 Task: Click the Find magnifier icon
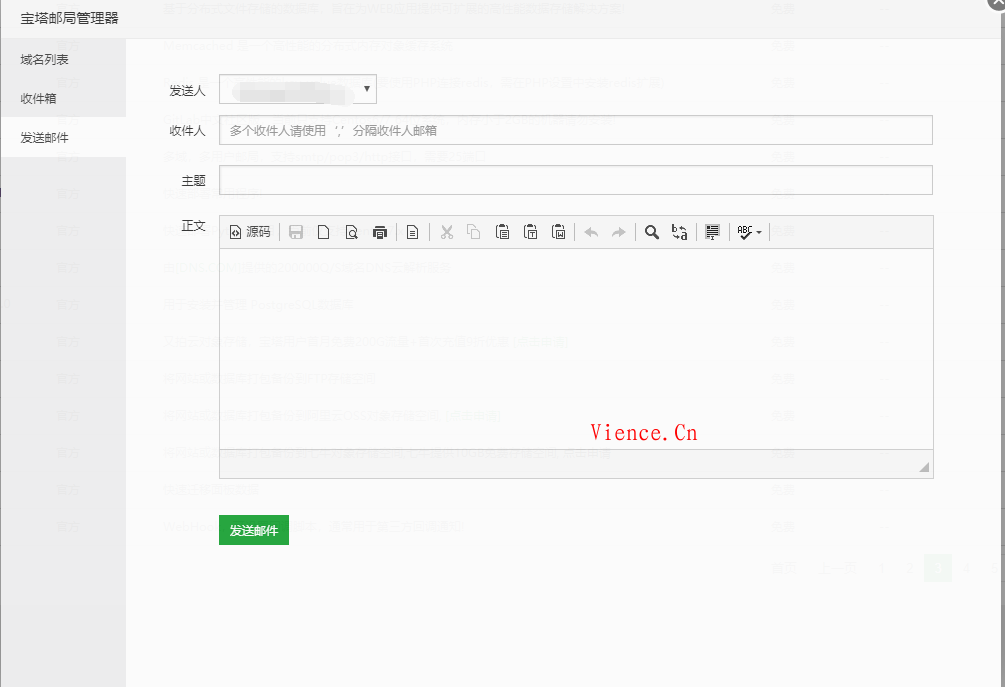tap(652, 232)
